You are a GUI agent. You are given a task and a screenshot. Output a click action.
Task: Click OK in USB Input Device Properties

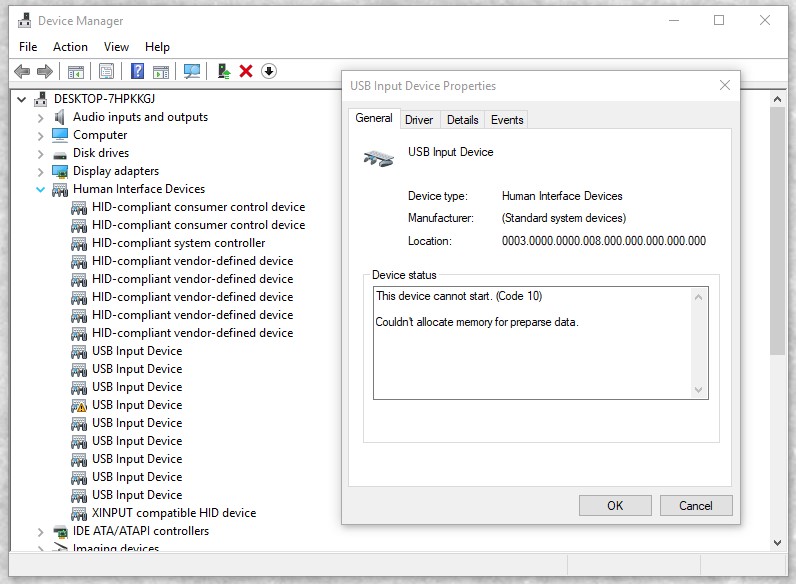(x=615, y=506)
